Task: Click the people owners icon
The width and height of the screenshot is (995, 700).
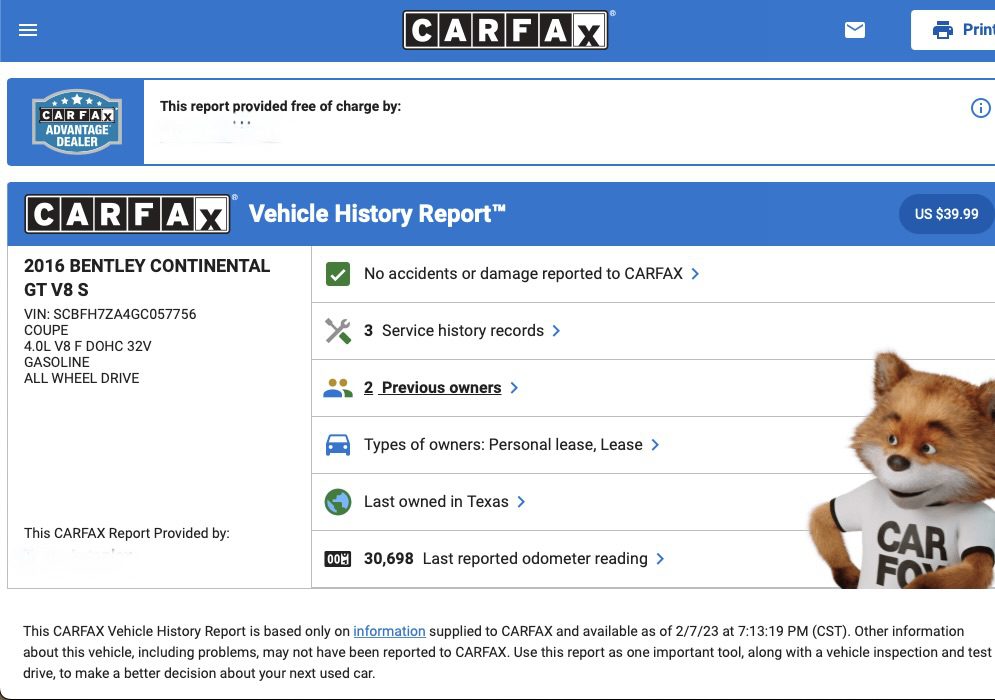Action: point(338,388)
